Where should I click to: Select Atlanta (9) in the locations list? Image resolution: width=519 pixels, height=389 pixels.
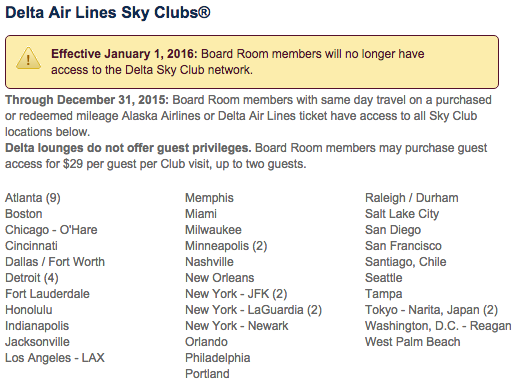tap(33, 198)
